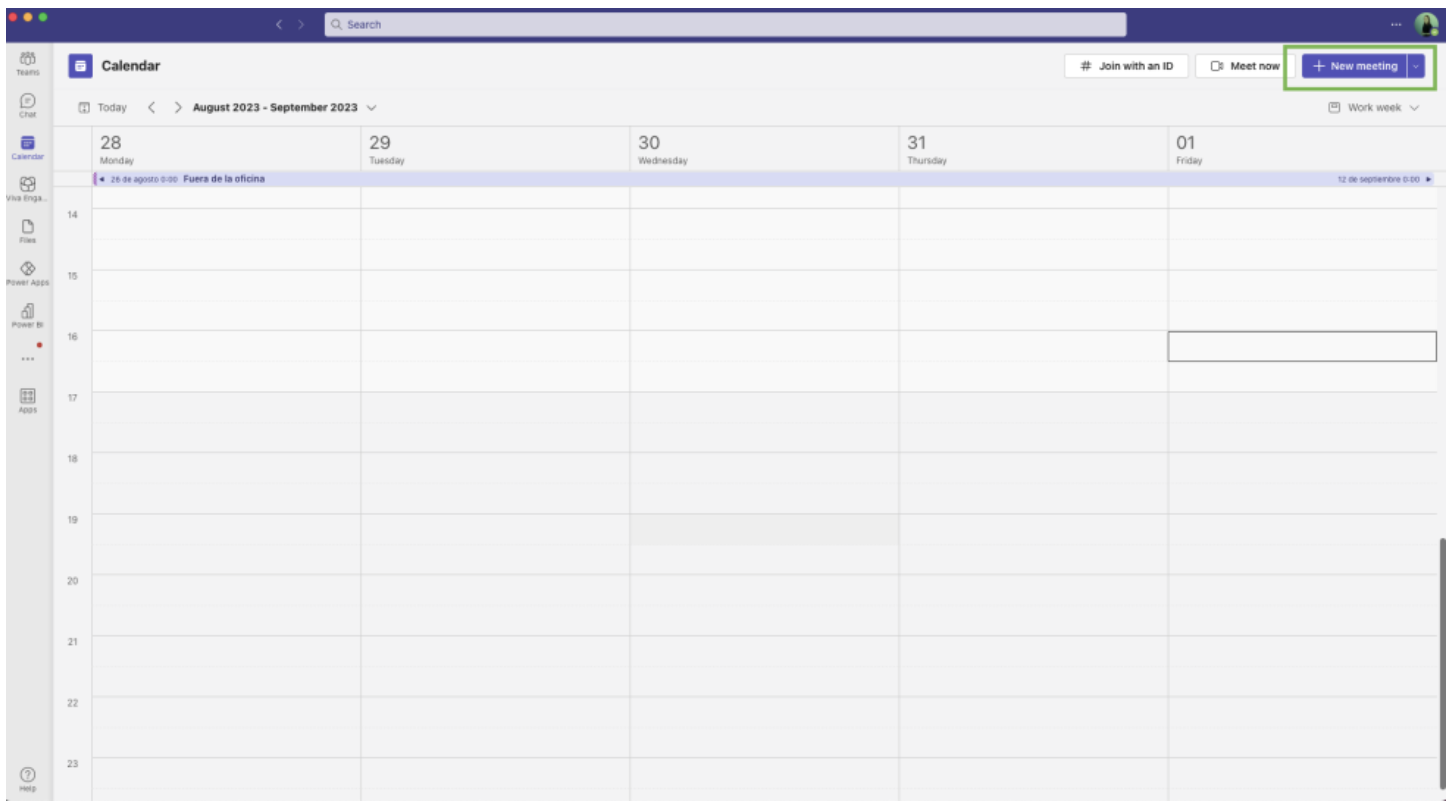Launch Power Apps from sidebar
1454x806 pixels.
pos(27,272)
